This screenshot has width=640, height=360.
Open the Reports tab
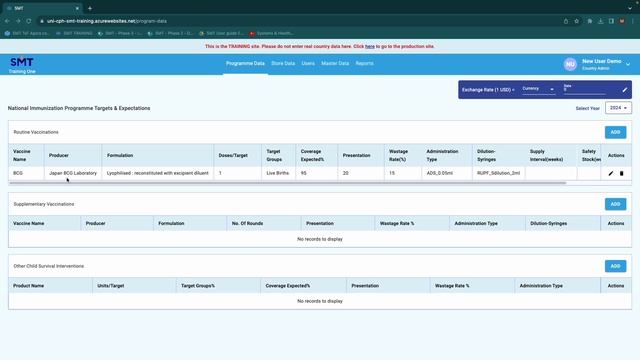(x=364, y=63)
